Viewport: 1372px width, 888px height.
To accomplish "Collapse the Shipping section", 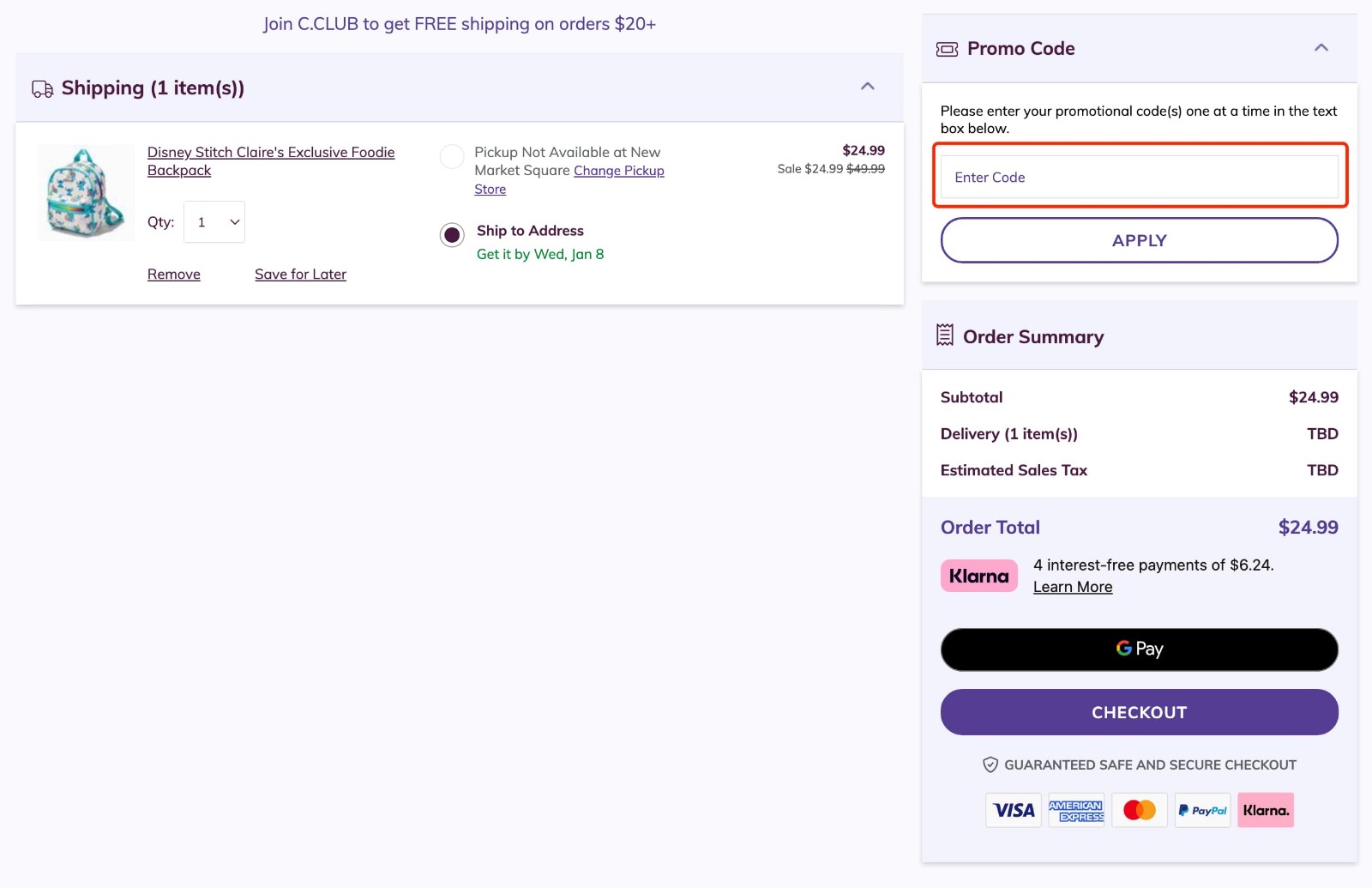I will click(x=867, y=86).
